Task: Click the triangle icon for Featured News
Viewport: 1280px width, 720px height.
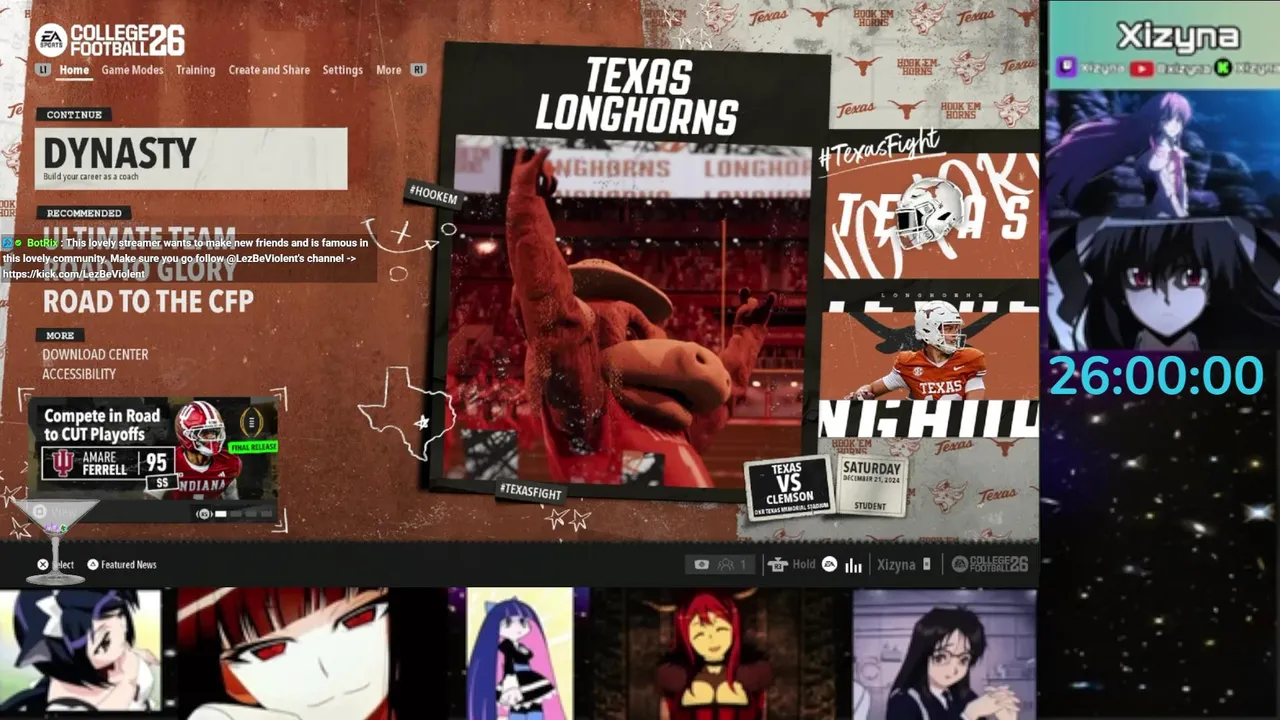Action: click(x=93, y=565)
